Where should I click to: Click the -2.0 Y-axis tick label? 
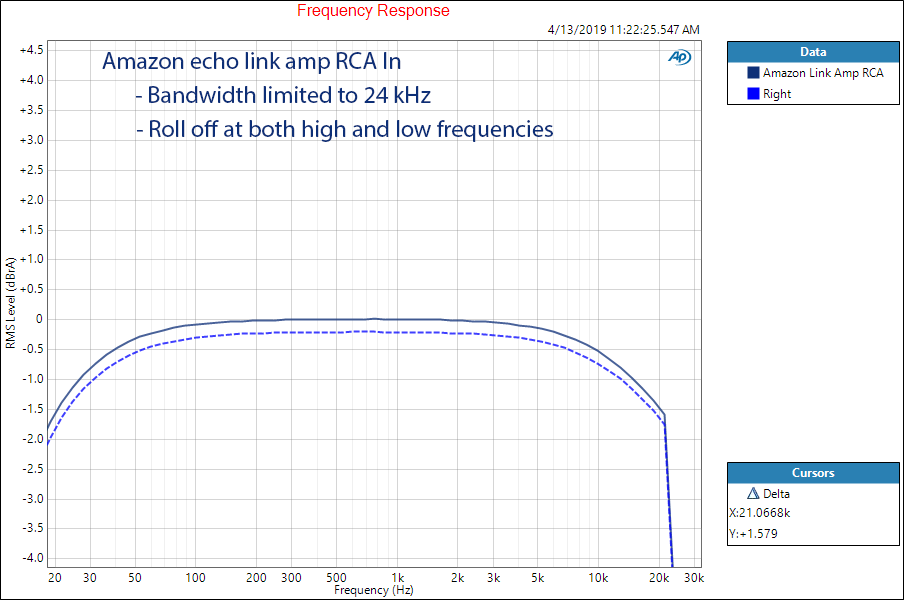[32, 439]
